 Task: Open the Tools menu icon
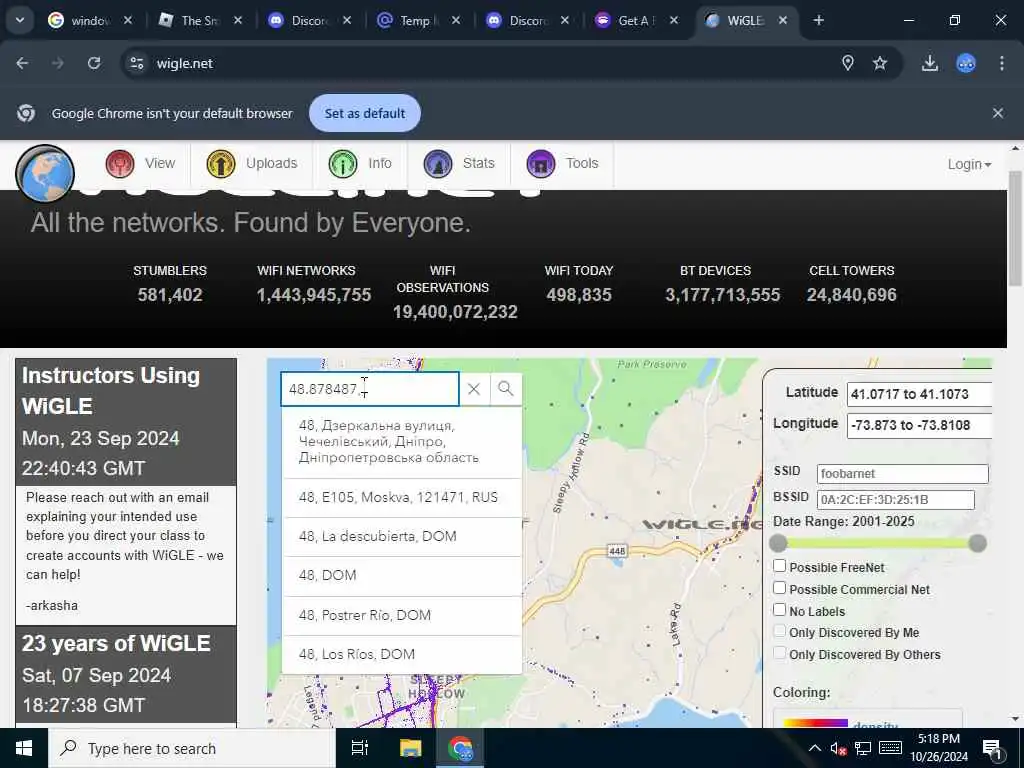click(541, 163)
